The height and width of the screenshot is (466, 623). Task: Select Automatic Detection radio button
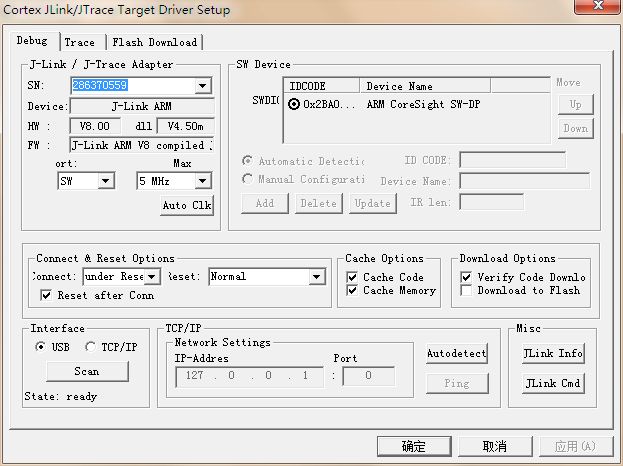(248, 161)
